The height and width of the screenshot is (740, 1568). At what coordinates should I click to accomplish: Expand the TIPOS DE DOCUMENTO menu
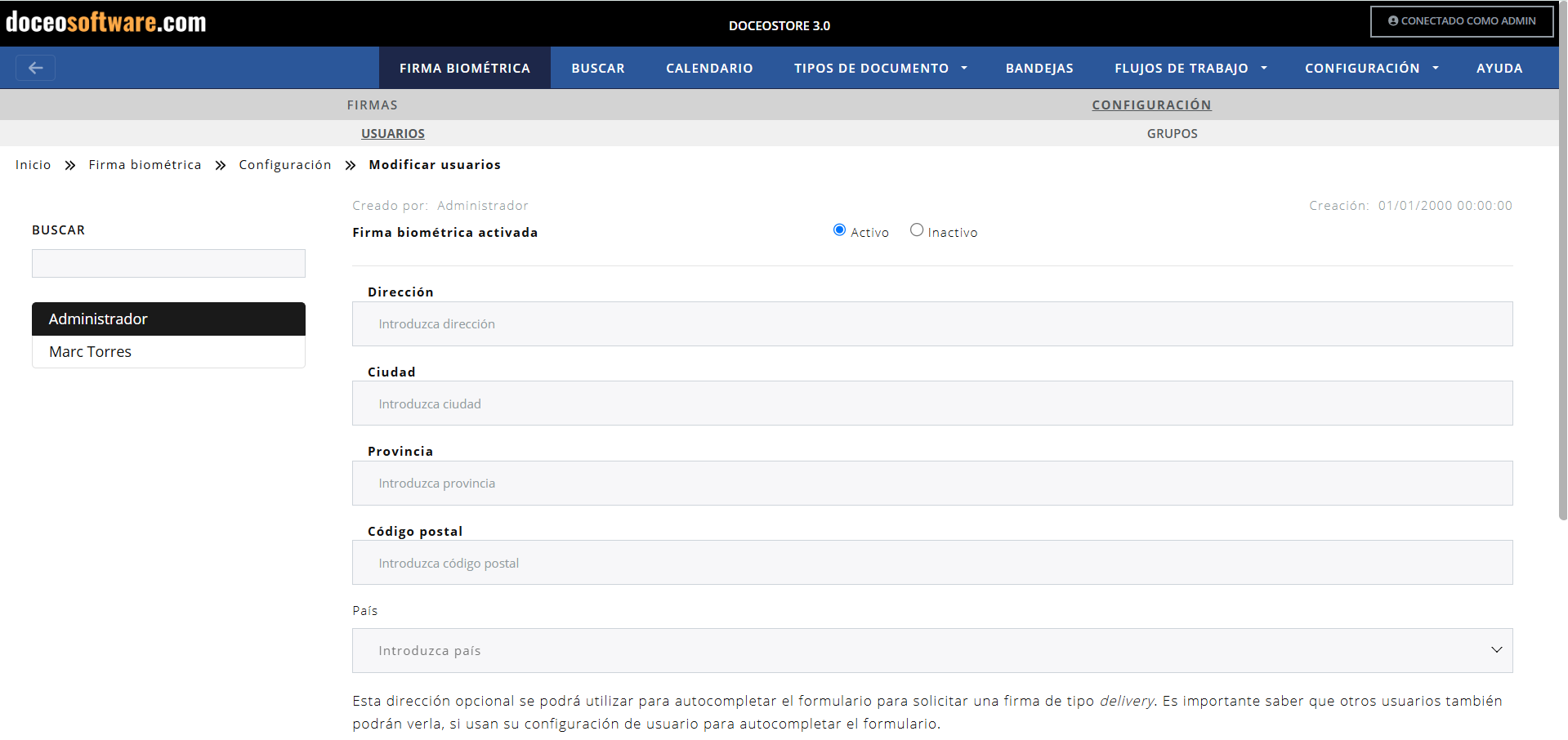[x=880, y=68]
